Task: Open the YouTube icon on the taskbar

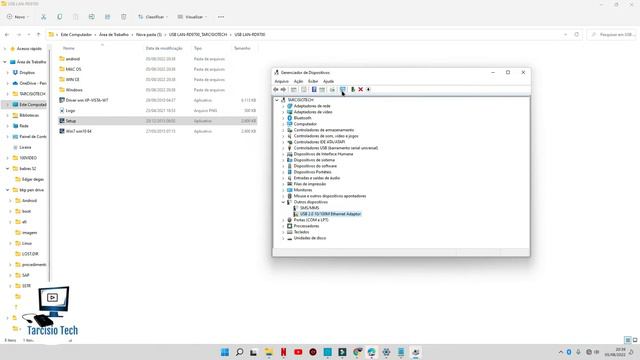Action: (x=298, y=352)
